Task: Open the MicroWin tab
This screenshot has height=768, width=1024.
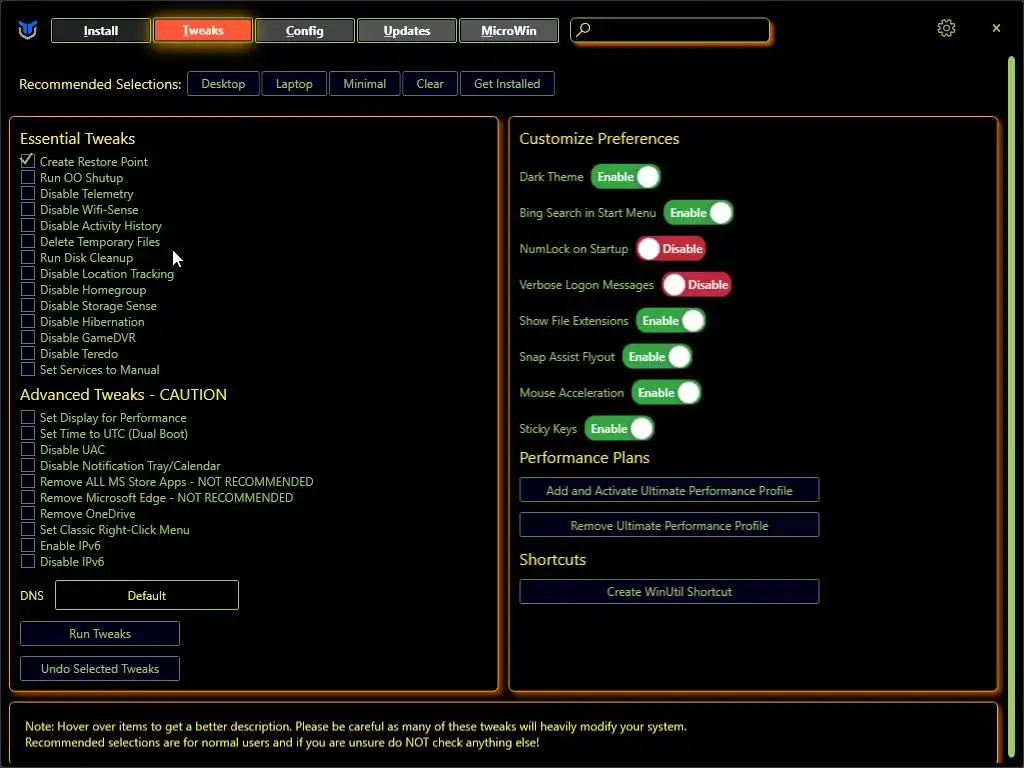Action: coord(509,31)
